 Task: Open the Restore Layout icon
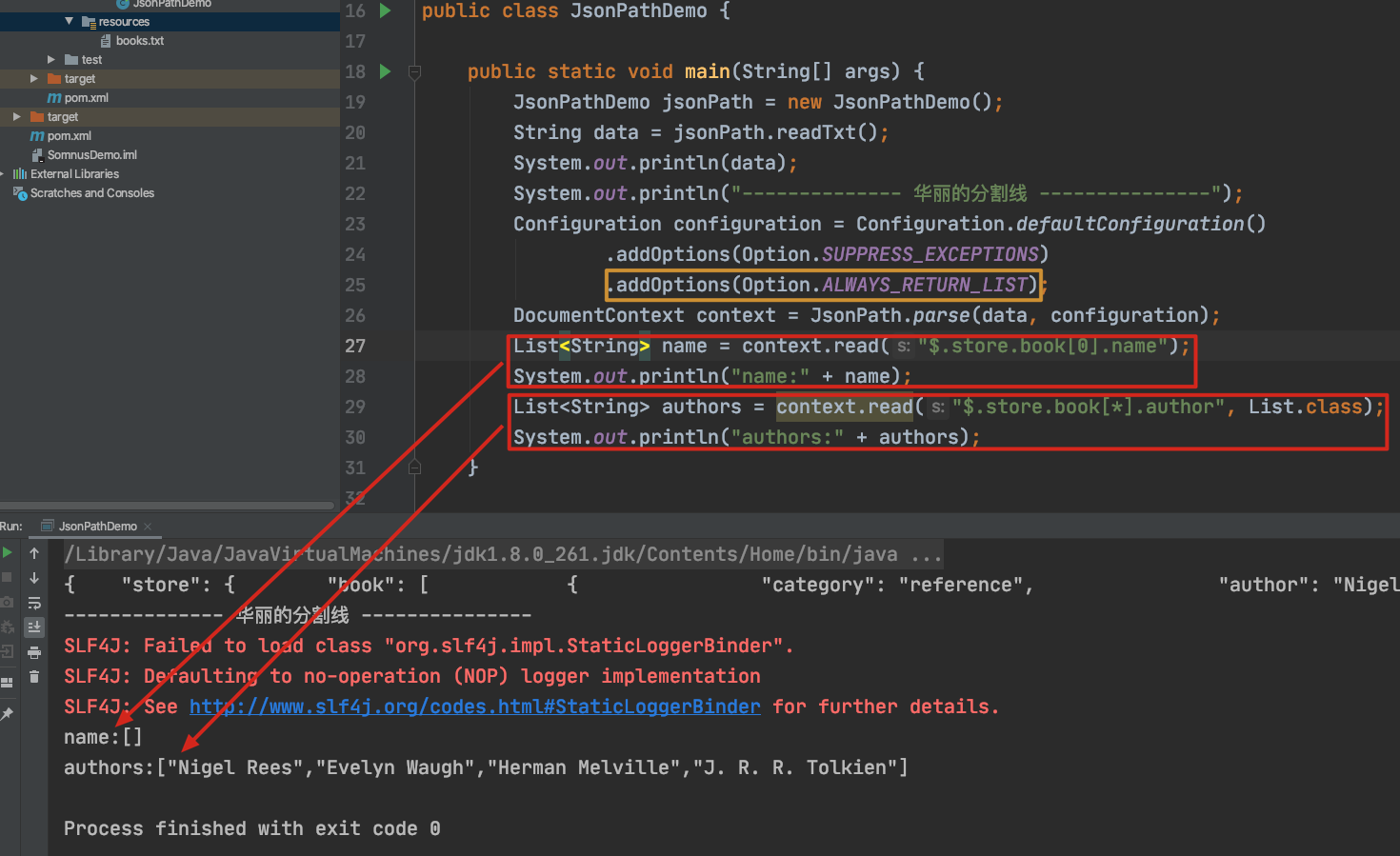[7, 682]
